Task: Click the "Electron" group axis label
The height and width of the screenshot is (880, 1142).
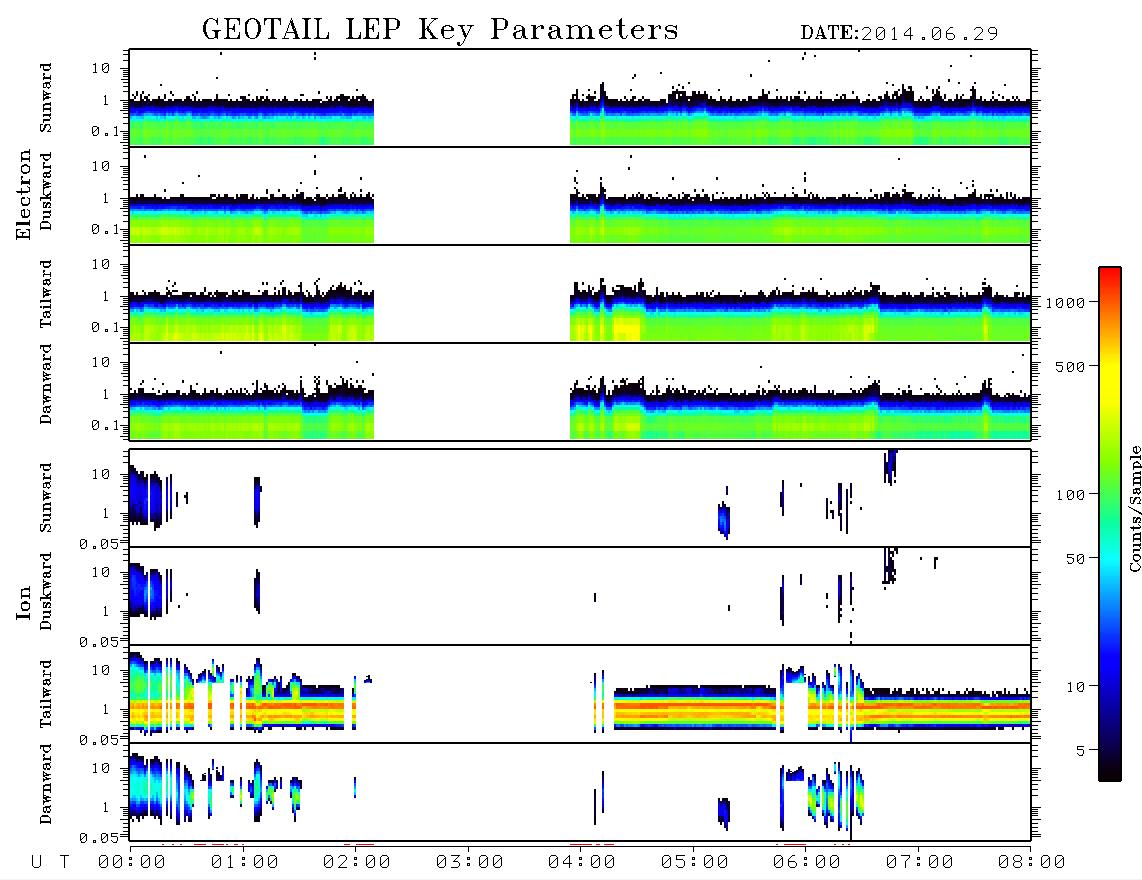Action: 23,194
